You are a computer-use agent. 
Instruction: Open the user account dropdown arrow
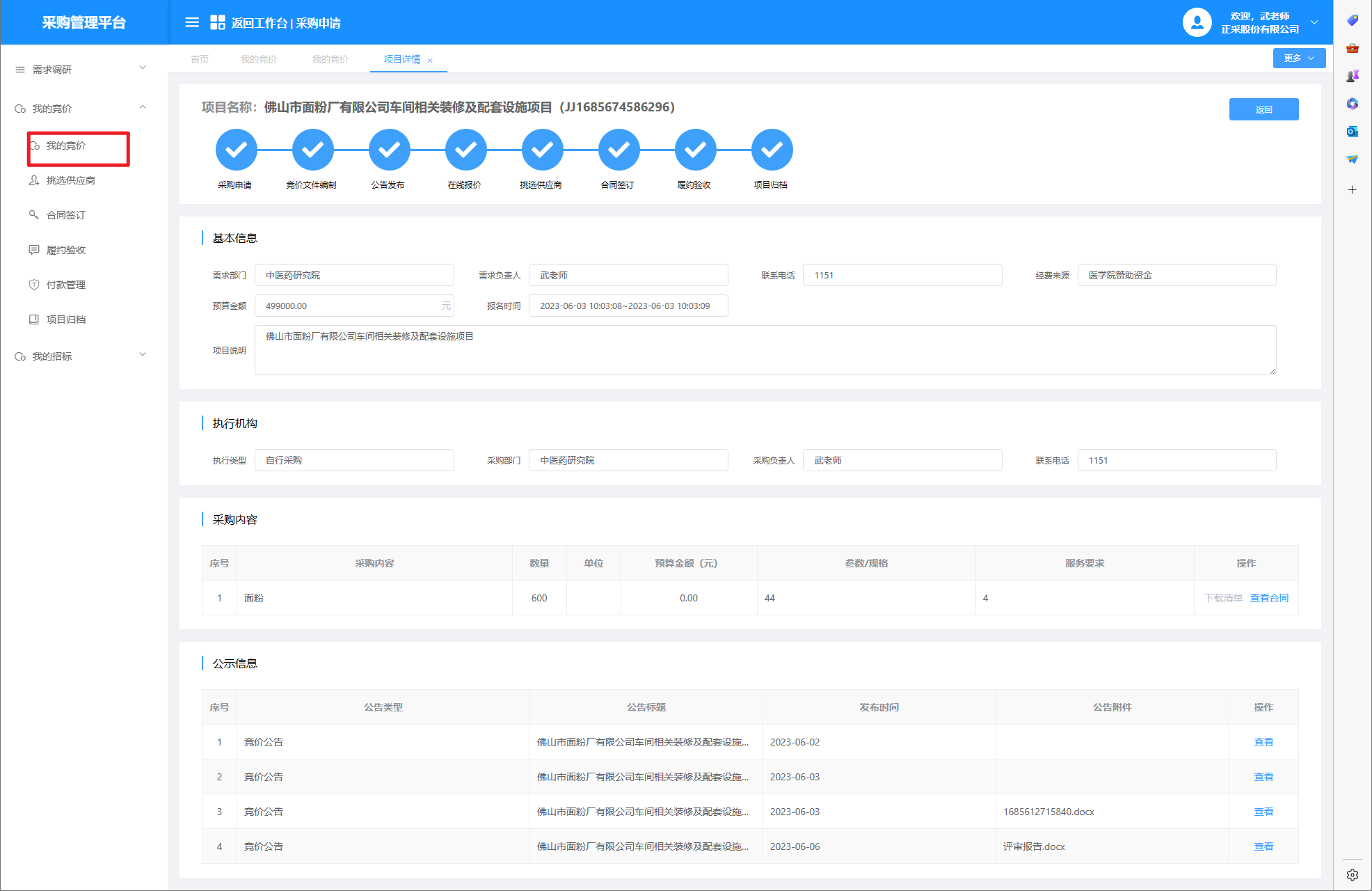coord(1314,22)
